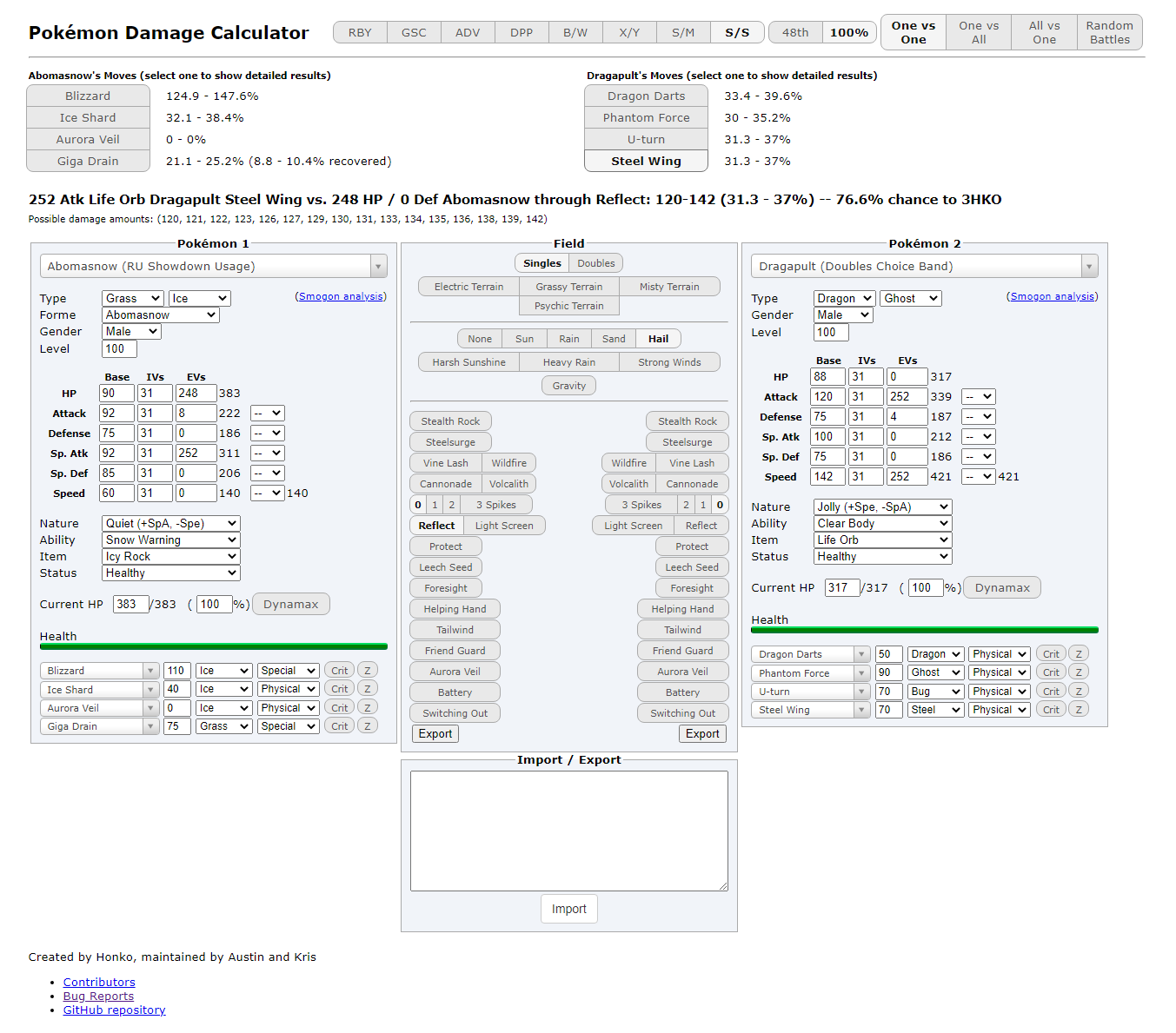Toggle Grassy Terrain on the field

[569, 287]
